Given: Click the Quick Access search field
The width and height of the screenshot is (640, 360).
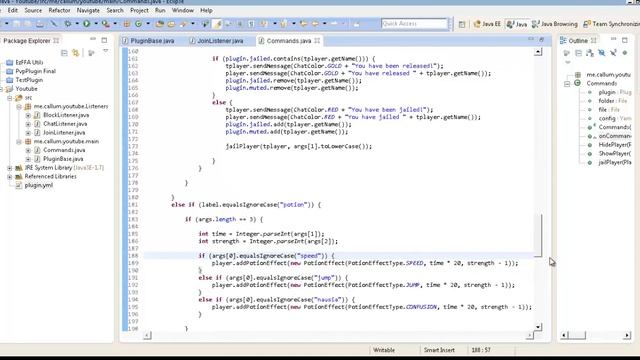Looking at the screenshot, I should (414, 24).
